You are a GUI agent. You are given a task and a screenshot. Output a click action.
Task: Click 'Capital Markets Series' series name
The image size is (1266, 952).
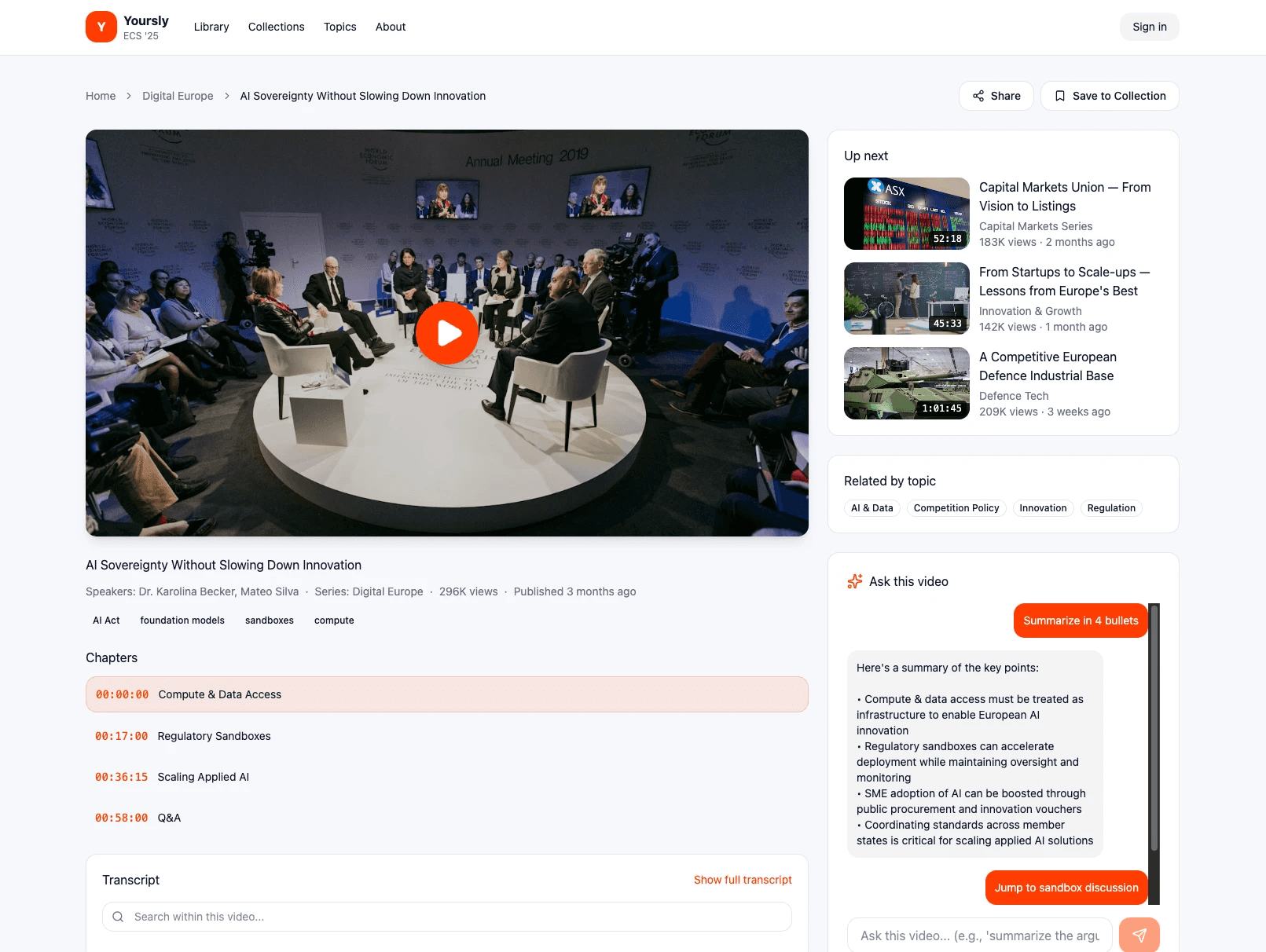[1036, 226]
